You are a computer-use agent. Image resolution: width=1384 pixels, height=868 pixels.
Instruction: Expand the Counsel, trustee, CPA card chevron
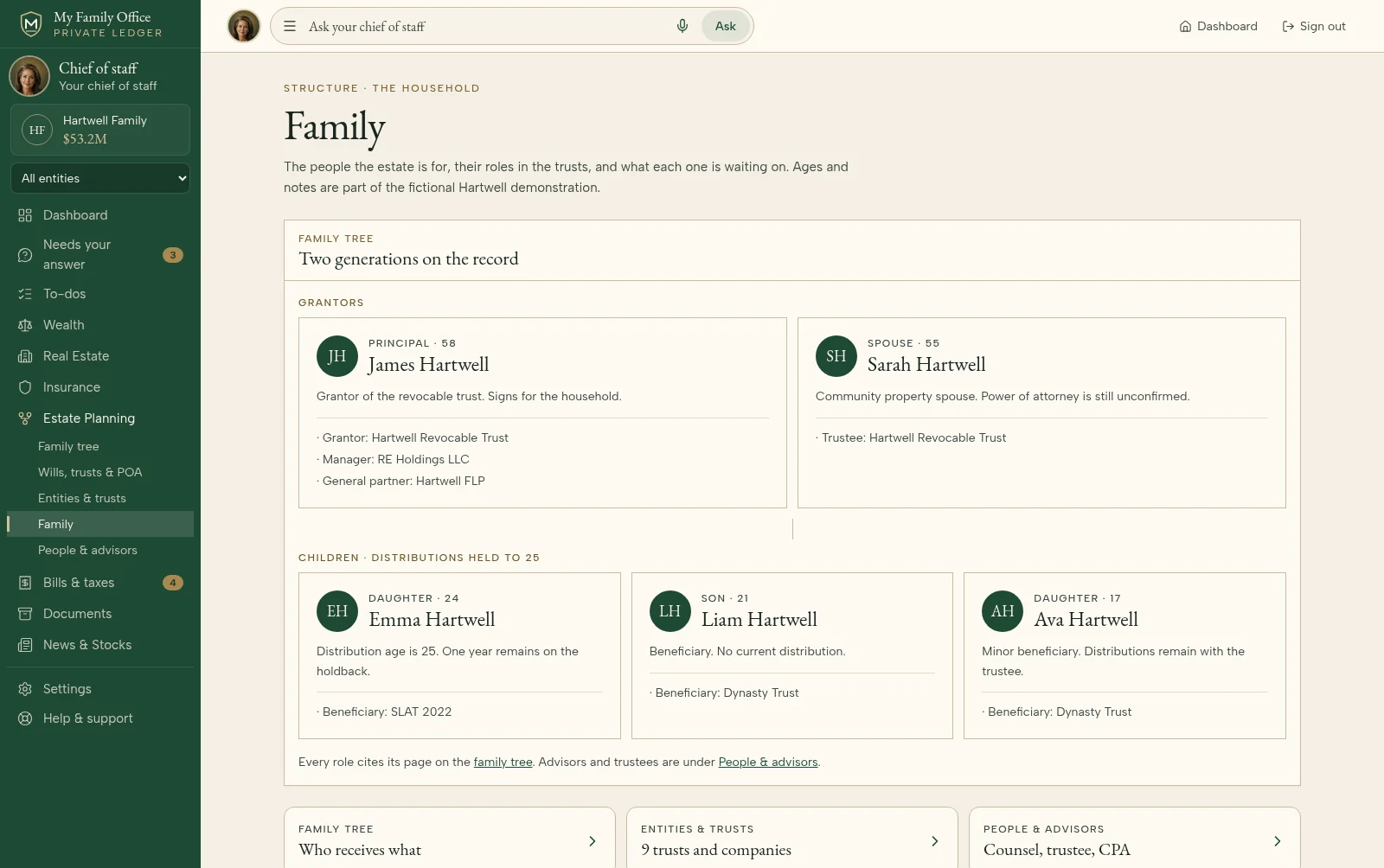pos(1278,841)
